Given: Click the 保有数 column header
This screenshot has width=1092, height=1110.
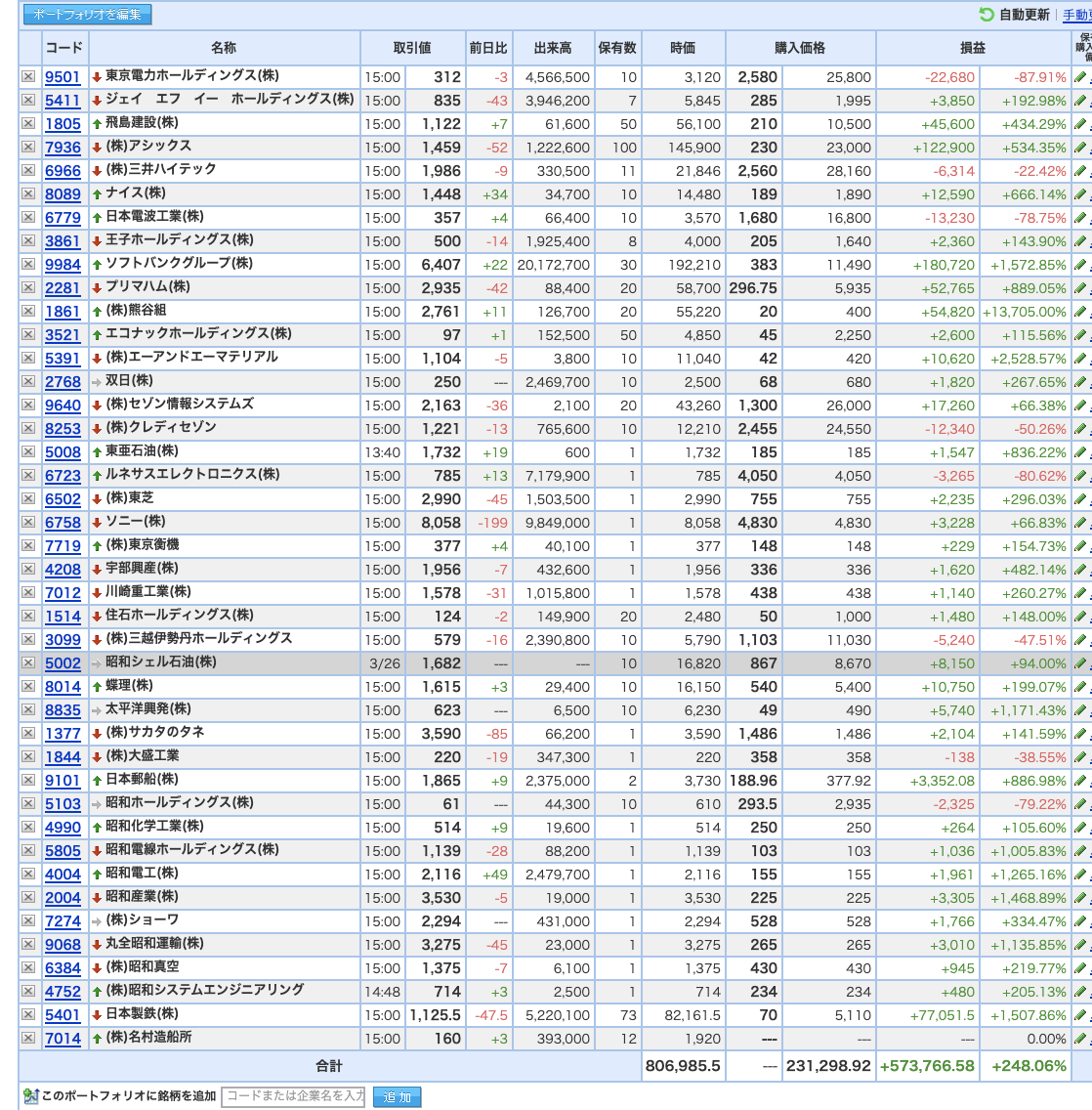Looking at the screenshot, I should [618, 48].
